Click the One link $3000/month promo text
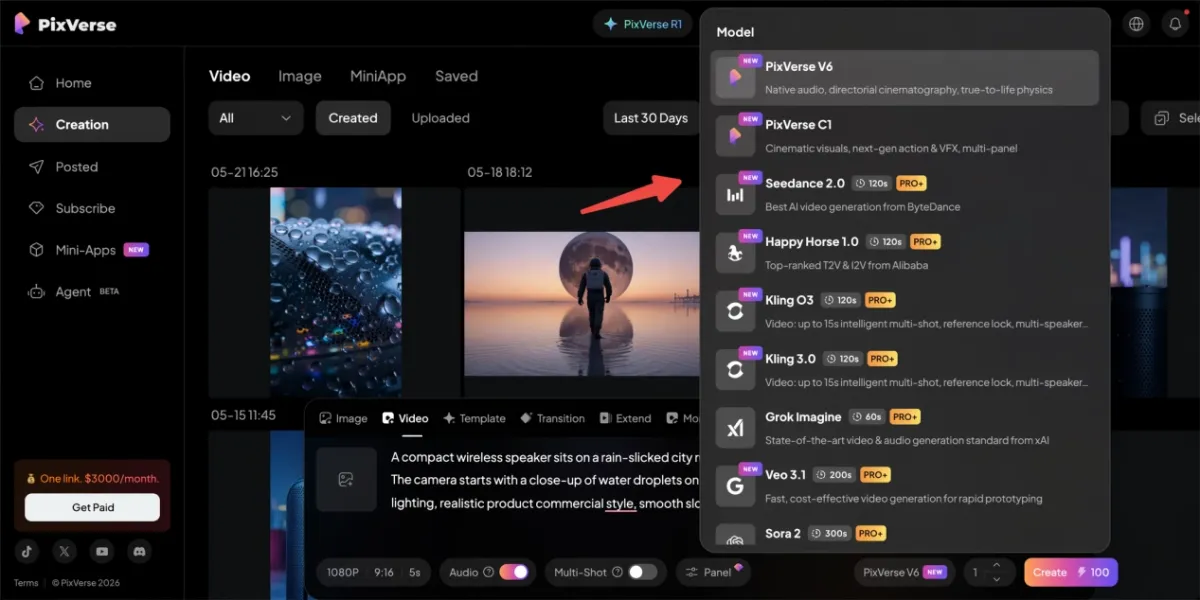1200x600 pixels. (x=92, y=478)
